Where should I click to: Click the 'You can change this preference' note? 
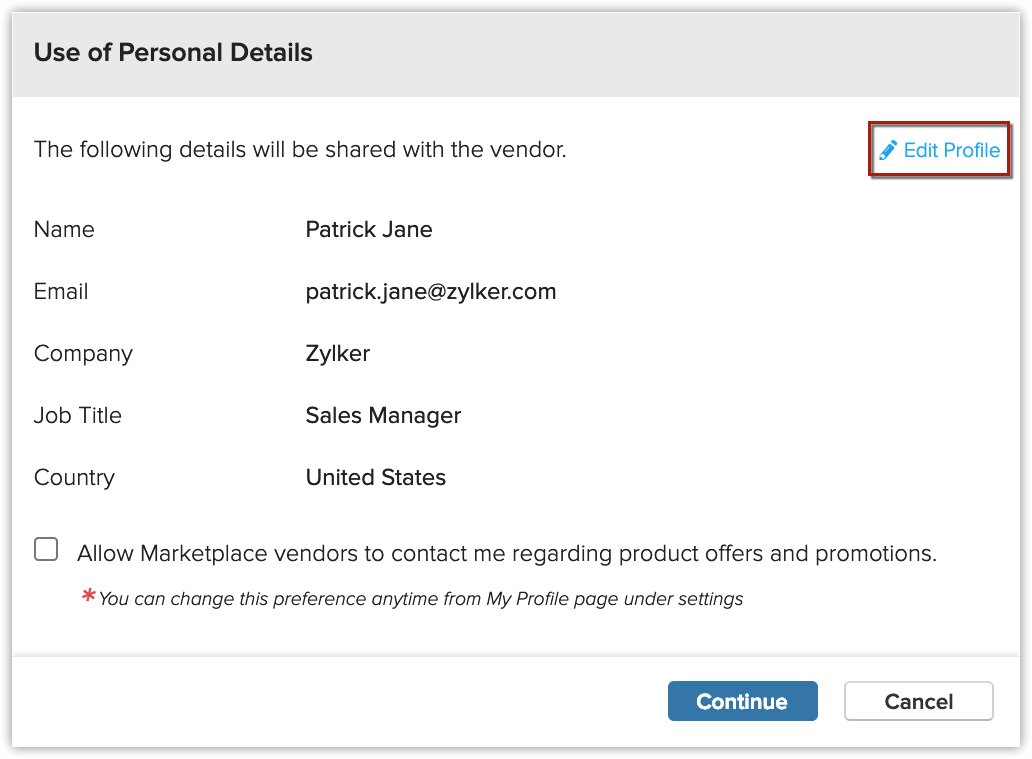[421, 599]
